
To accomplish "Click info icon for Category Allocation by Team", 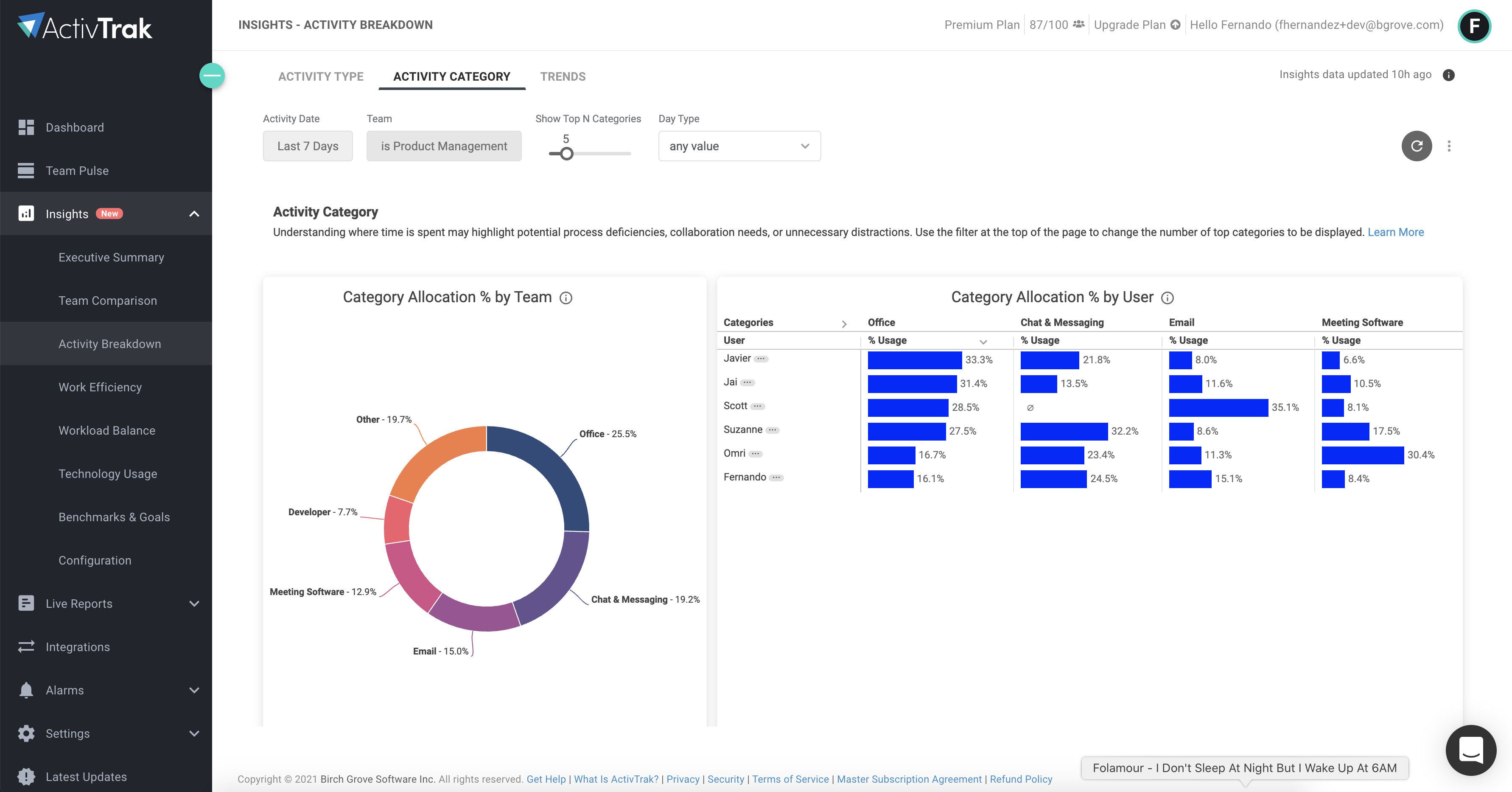I will pos(566,298).
